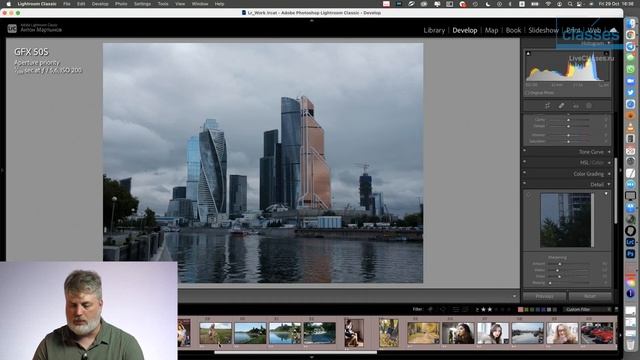The width and height of the screenshot is (640, 360).
Task: Open Photoshop from the Dock
Action: (631, 254)
